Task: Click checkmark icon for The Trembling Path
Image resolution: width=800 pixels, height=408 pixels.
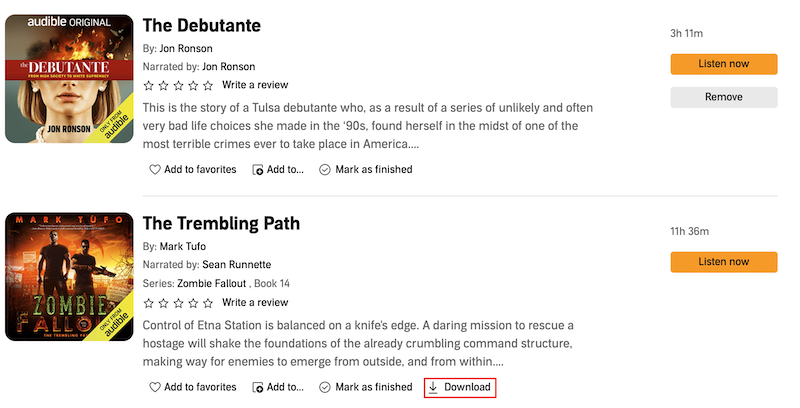Action: pyautogui.click(x=325, y=387)
